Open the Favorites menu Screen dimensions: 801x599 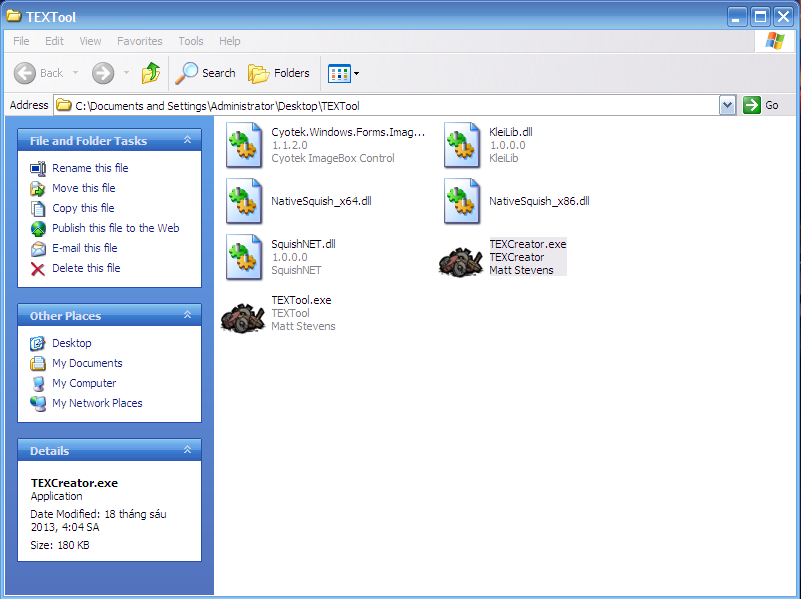139,41
